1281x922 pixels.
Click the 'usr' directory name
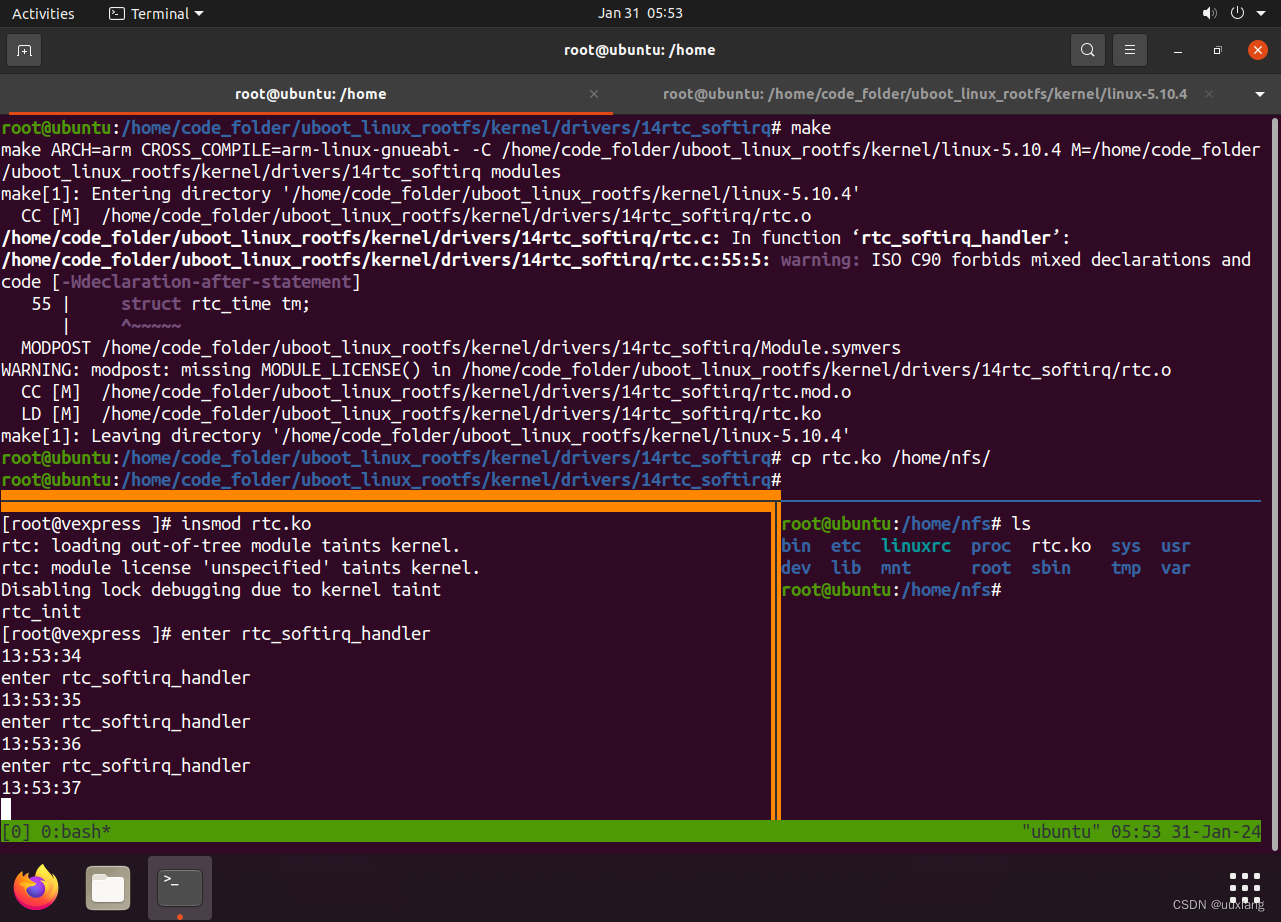pos(1176,546)
